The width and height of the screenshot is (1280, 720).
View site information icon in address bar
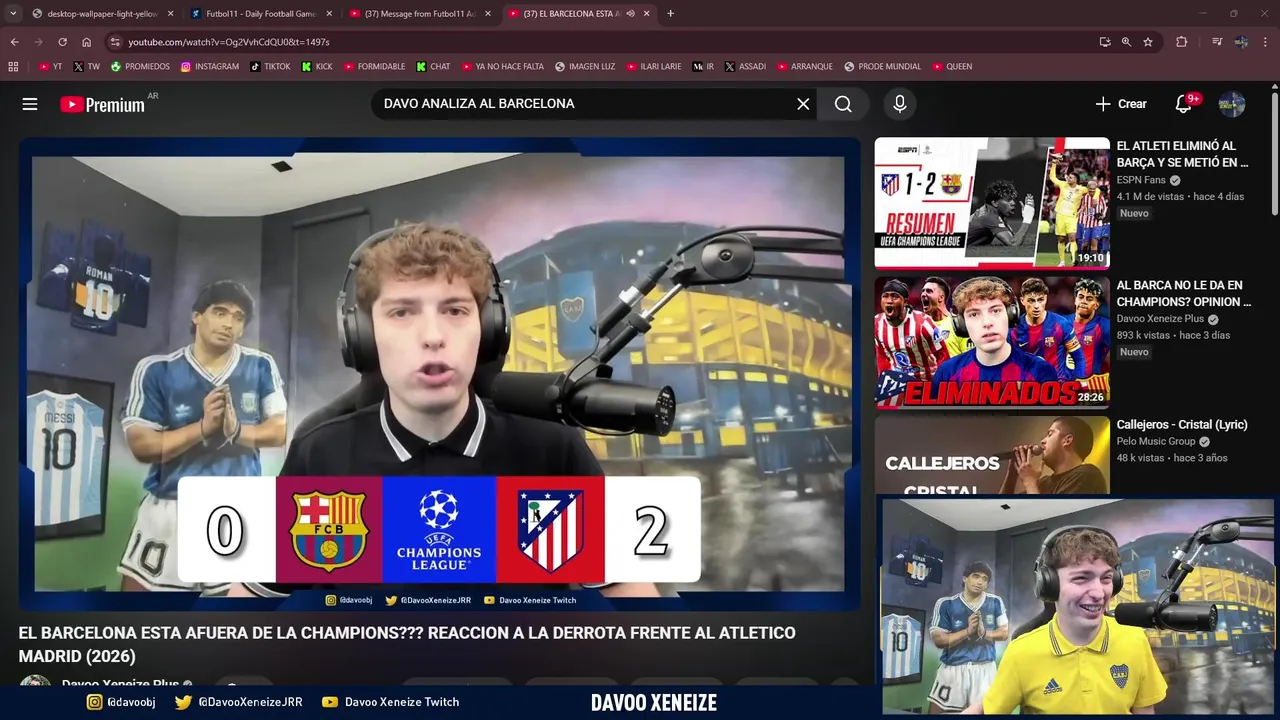pyautogui.click(x=115, y=42)
